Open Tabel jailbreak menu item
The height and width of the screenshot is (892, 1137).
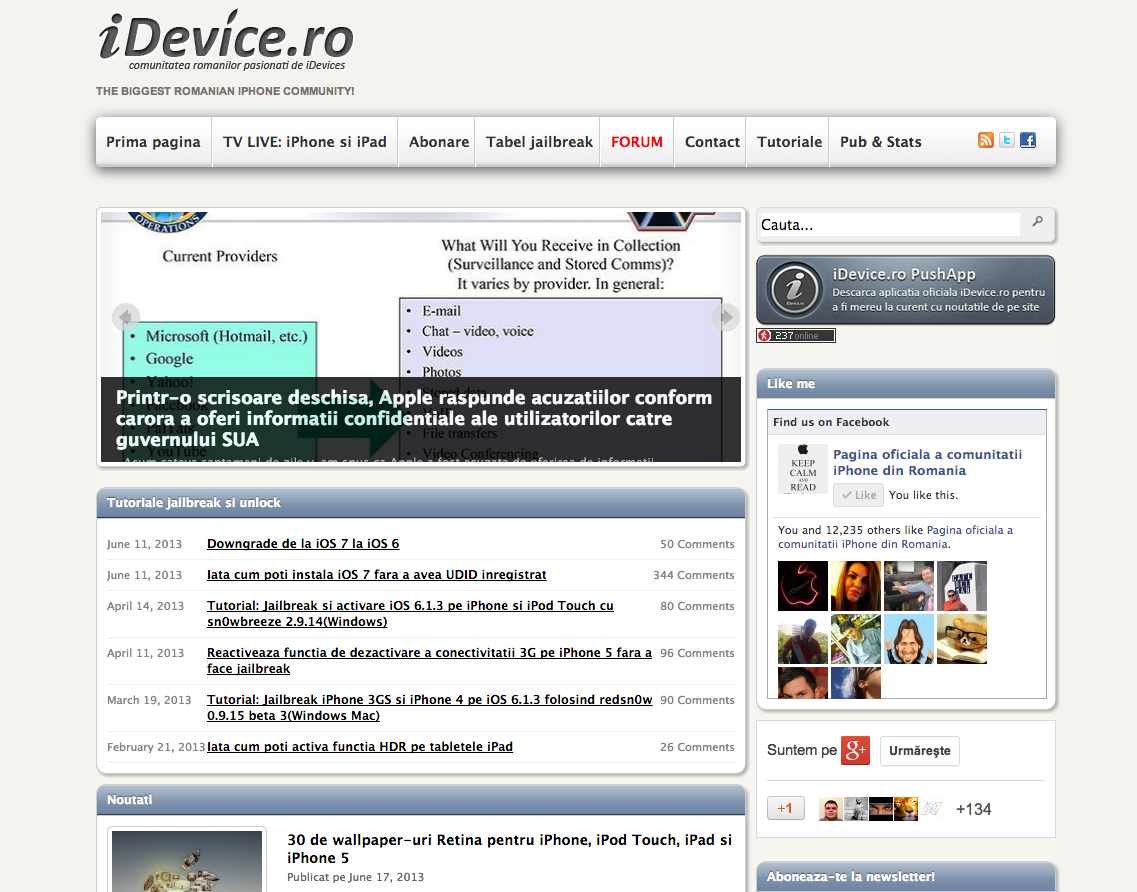(x=539, y=142)
